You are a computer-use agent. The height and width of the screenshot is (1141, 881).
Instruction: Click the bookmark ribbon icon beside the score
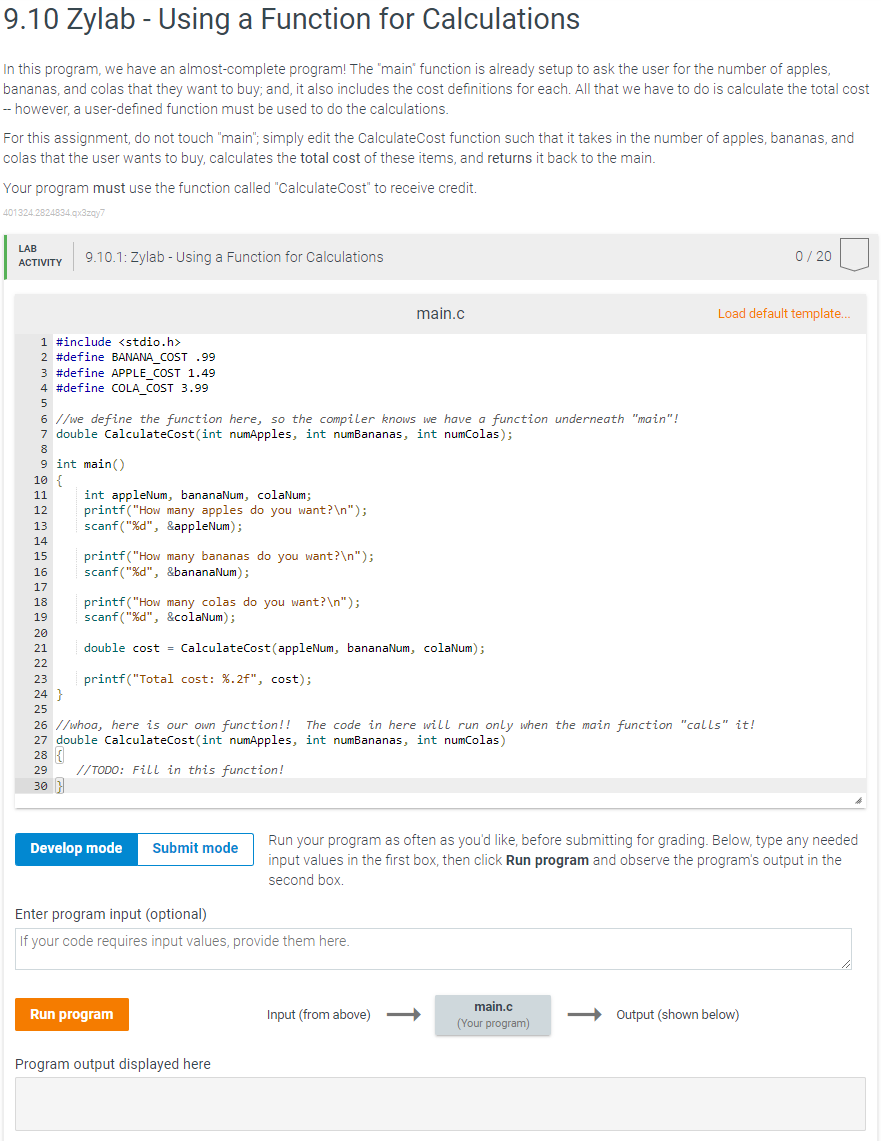(x=854, y=255)
